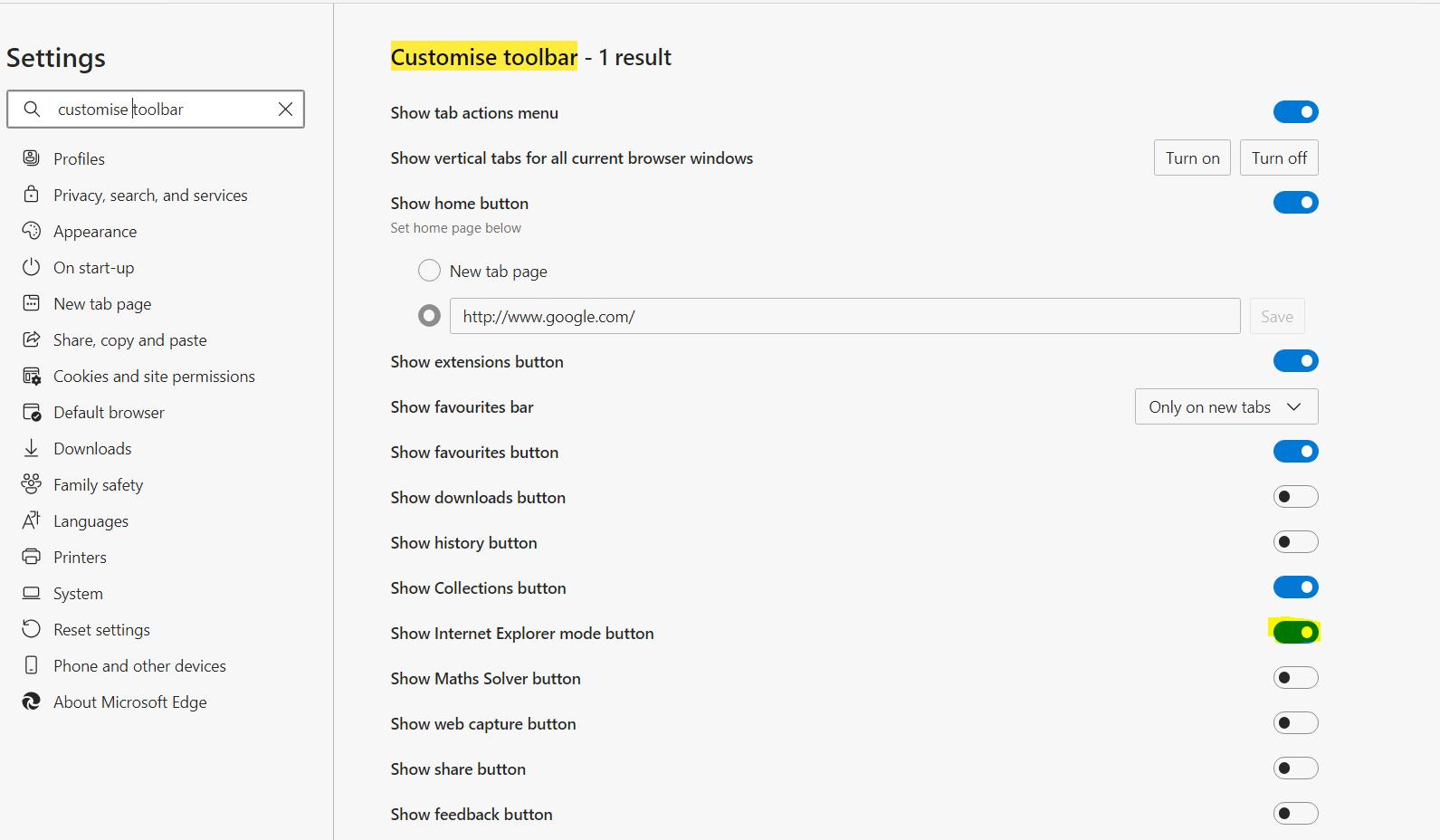Viewport: 1440px width, 840px height.
Task: Open Printers settings page
Action: pos(80,557)
